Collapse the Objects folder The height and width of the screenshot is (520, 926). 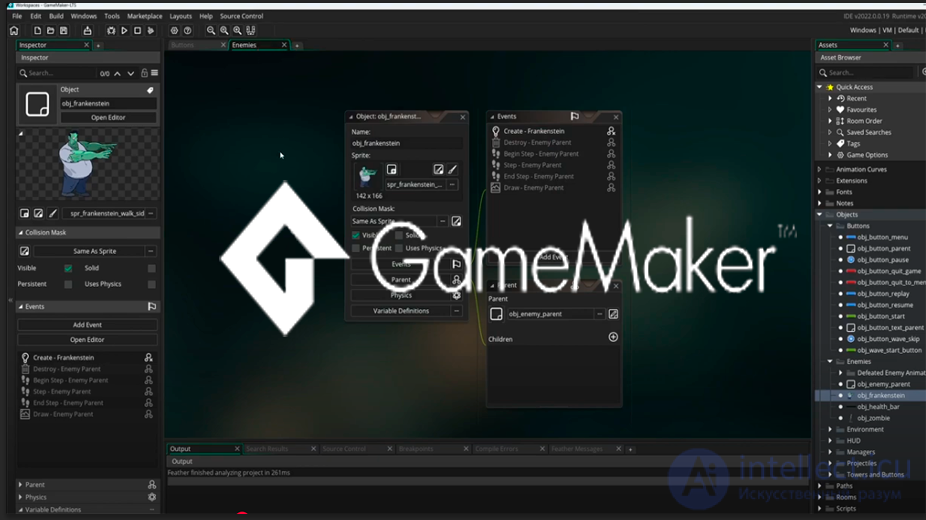pyautogui.click(x=820, y=215)
